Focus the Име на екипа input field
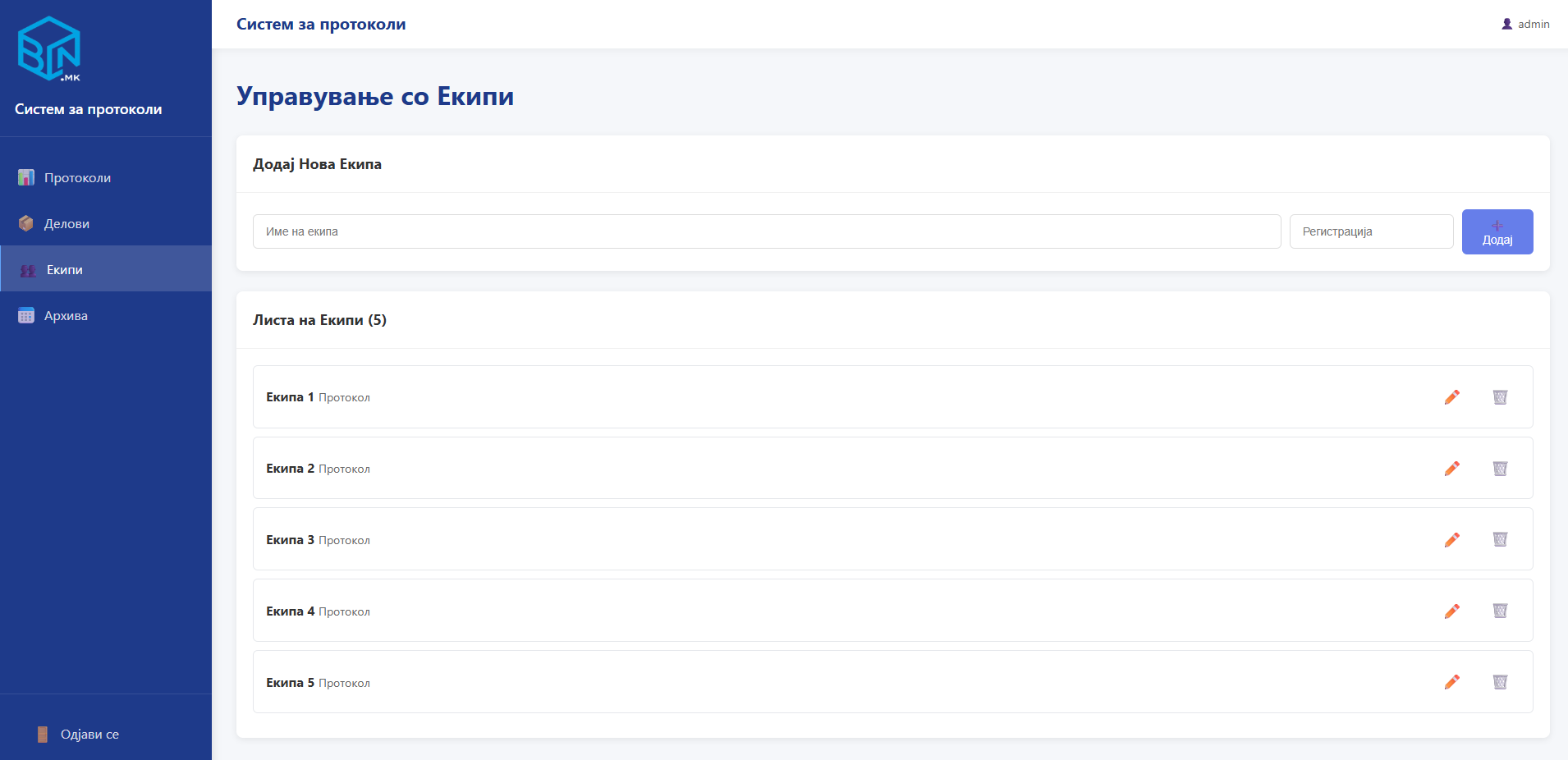Screen dimensions: 1568x760 (x=766, y=231)
